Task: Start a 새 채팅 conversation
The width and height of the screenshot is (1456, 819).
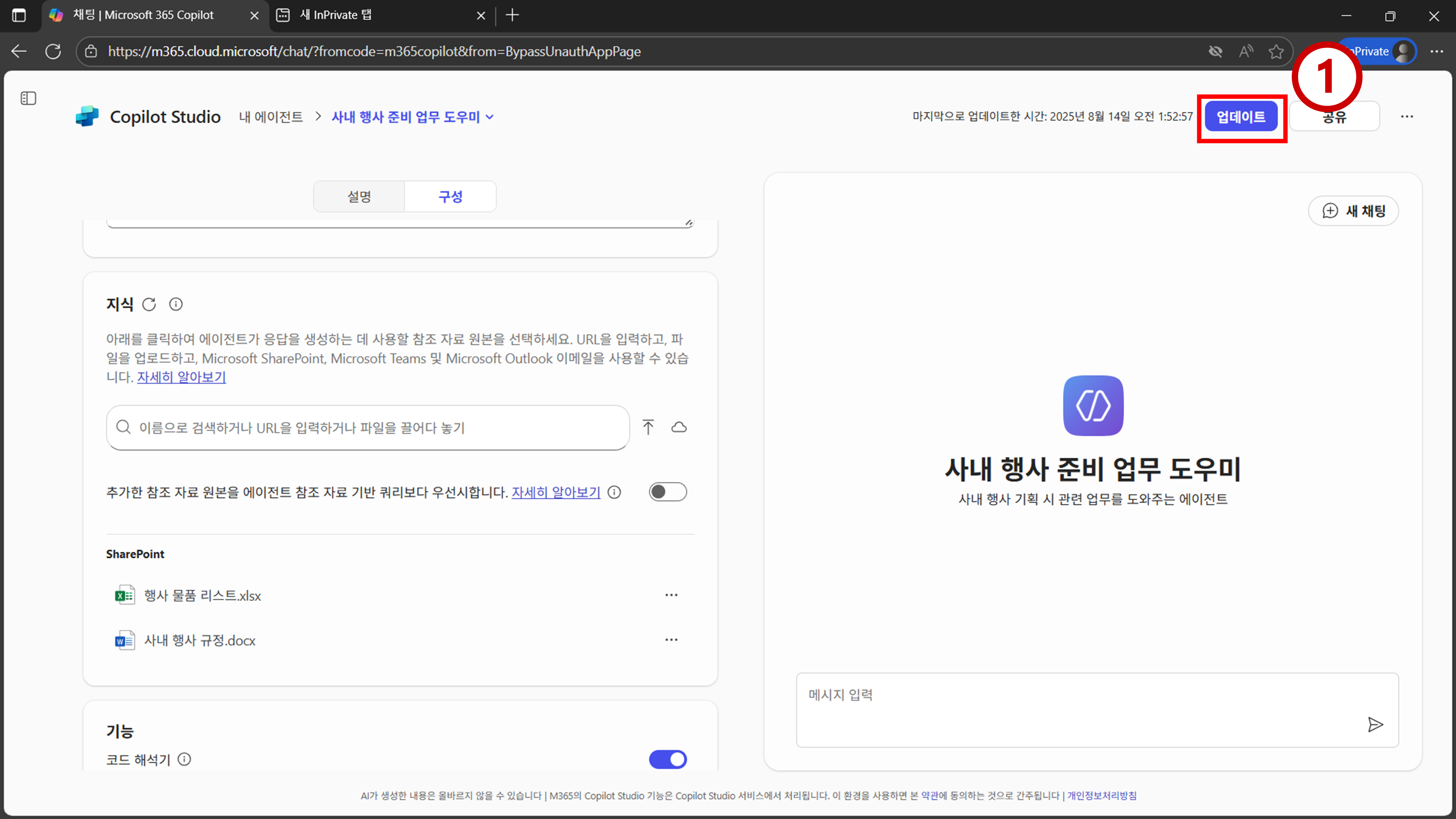Action: [x=1353, y=211]
